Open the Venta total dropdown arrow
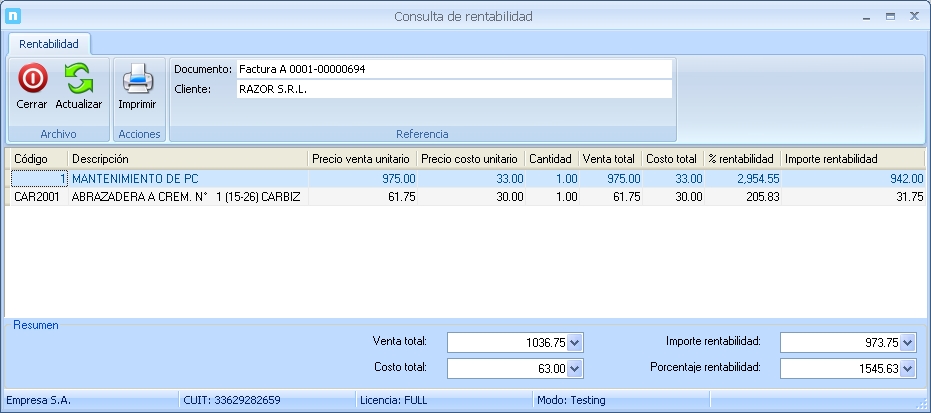931x413 pixels. 575,342
